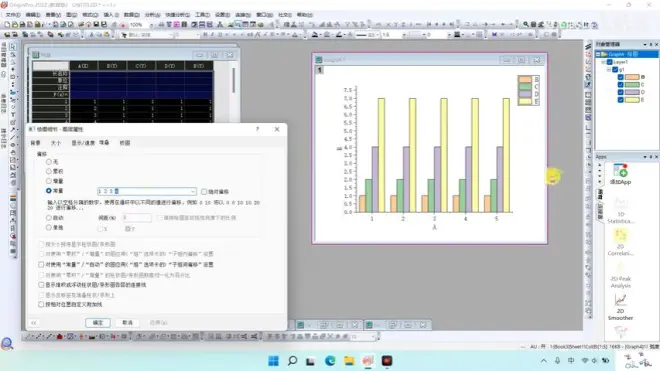Select the 无 offset radio button
Screen dimensions: 660x371
[x=49, y=162]
